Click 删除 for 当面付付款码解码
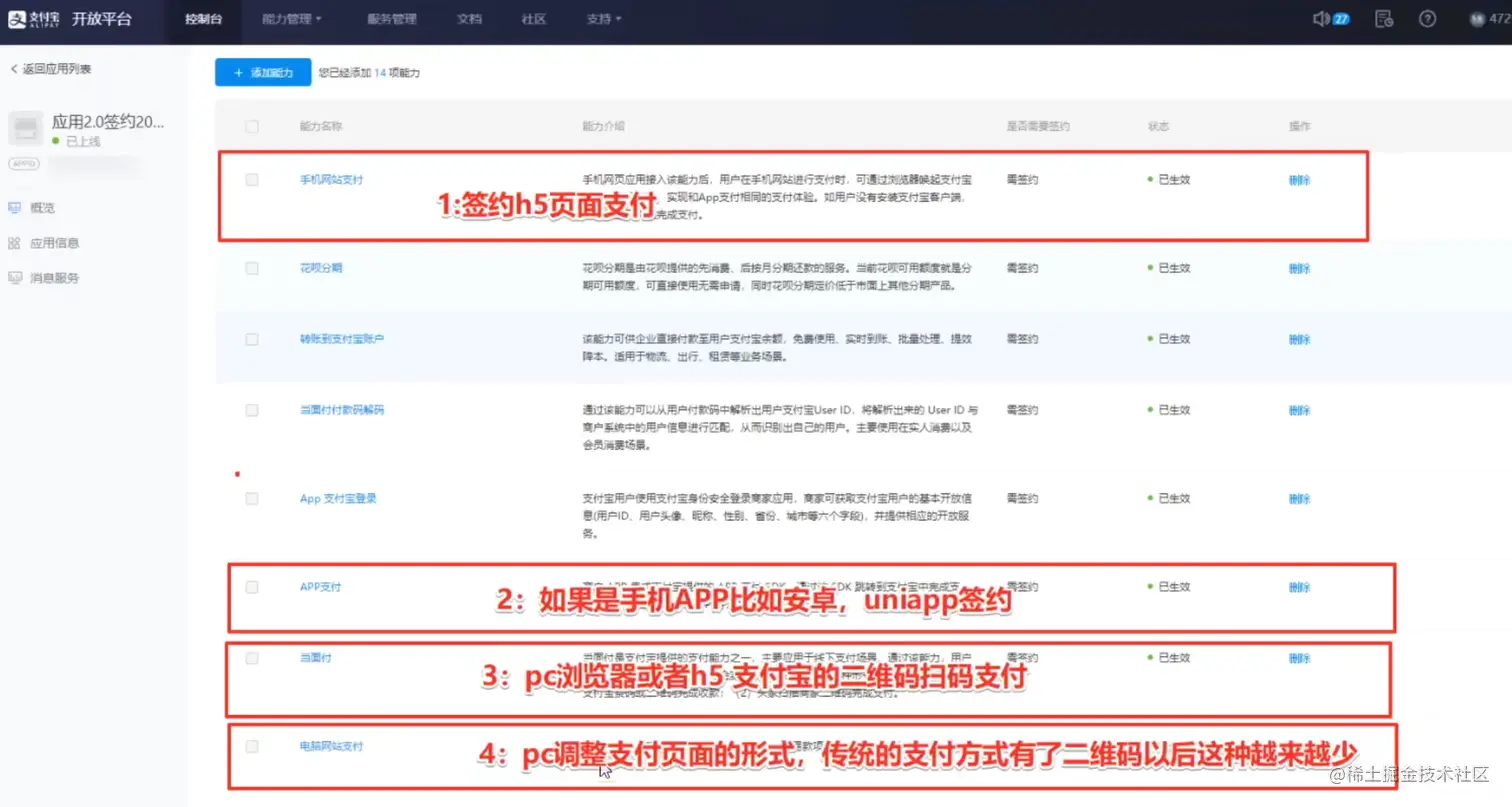 (1299, 410)
